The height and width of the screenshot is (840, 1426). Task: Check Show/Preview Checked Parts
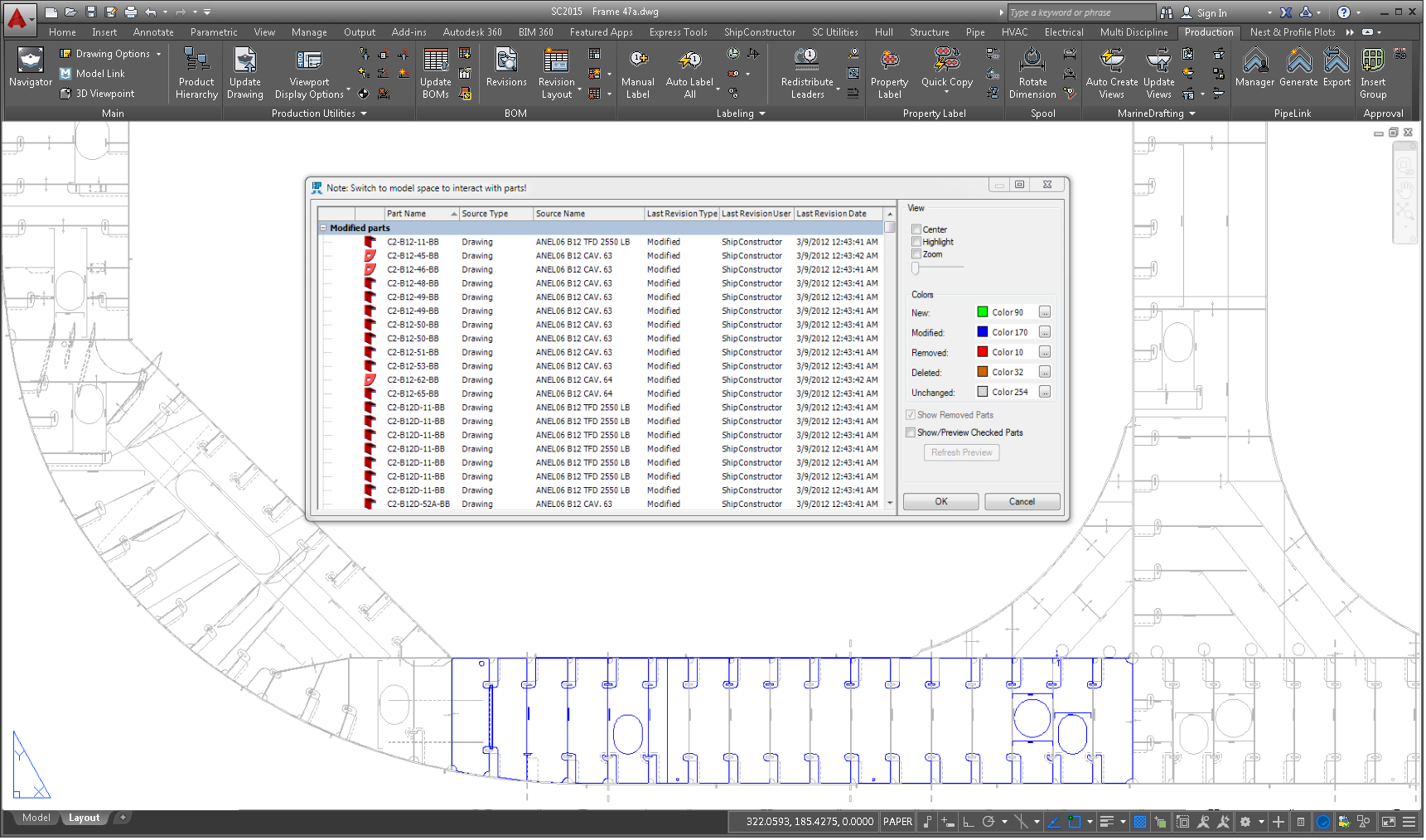(911, 432)
